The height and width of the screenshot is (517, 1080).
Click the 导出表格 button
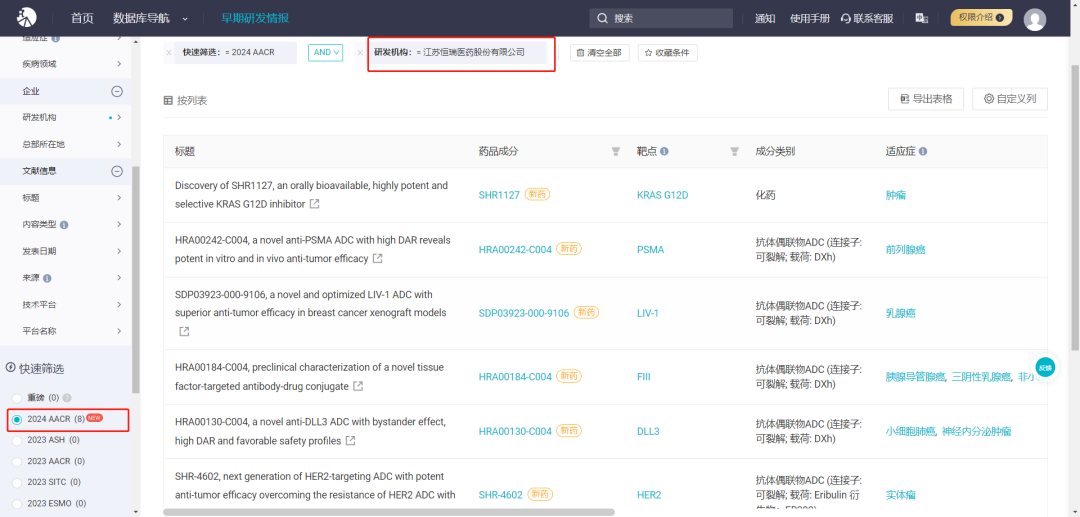click(926, 99)
